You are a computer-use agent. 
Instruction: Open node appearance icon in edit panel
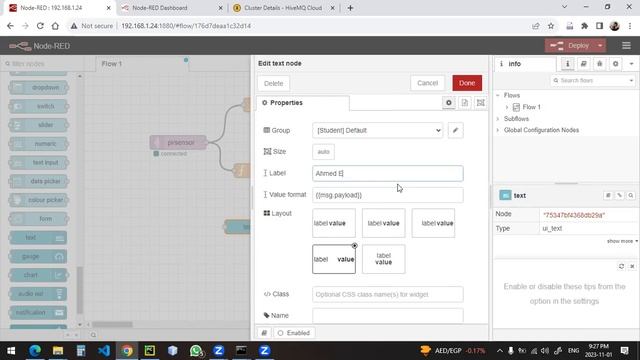[481, 103]
